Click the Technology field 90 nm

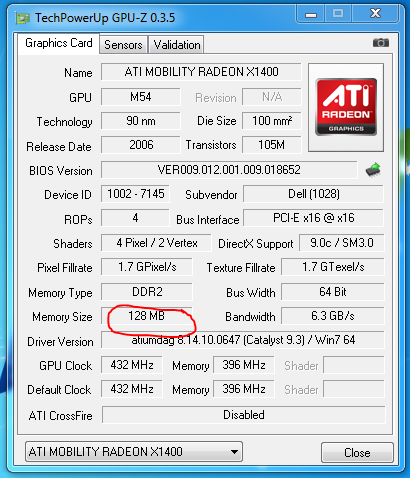(x=141, y=121)
